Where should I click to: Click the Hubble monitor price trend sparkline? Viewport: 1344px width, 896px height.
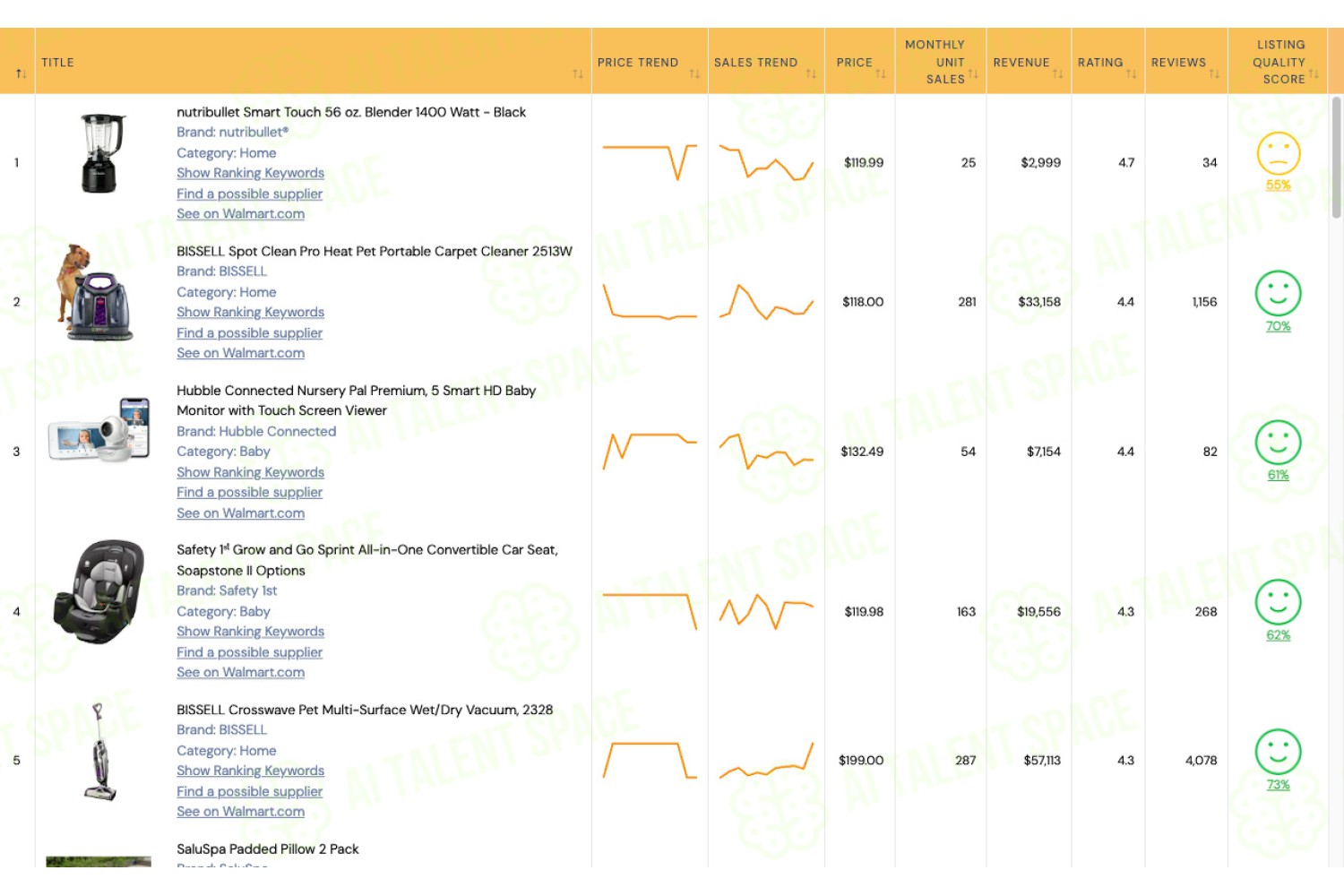pyautogui.click(x=650, y=452)
